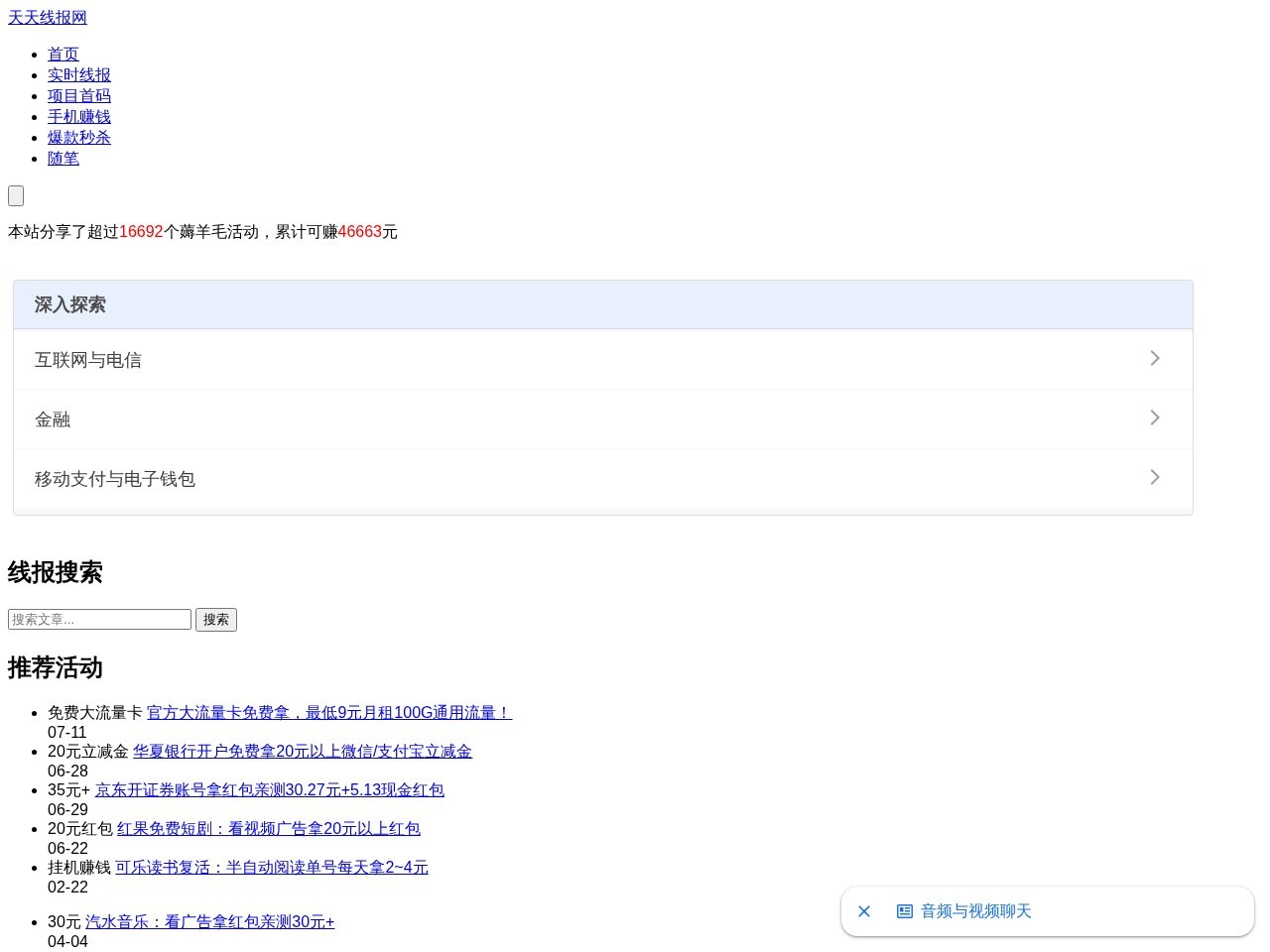Open 京东开证券账号拿红包 article link
Viewport: 1270px width, 952px height.
tap(270, 790)
